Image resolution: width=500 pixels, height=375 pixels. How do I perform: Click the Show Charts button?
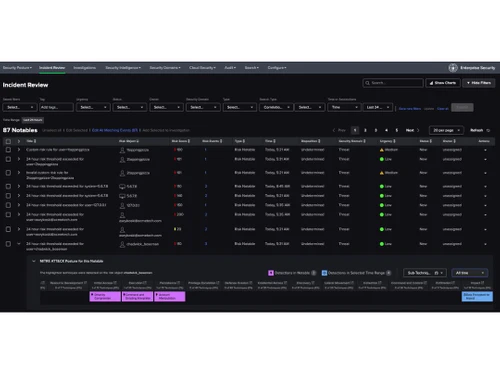pos(443,83)
